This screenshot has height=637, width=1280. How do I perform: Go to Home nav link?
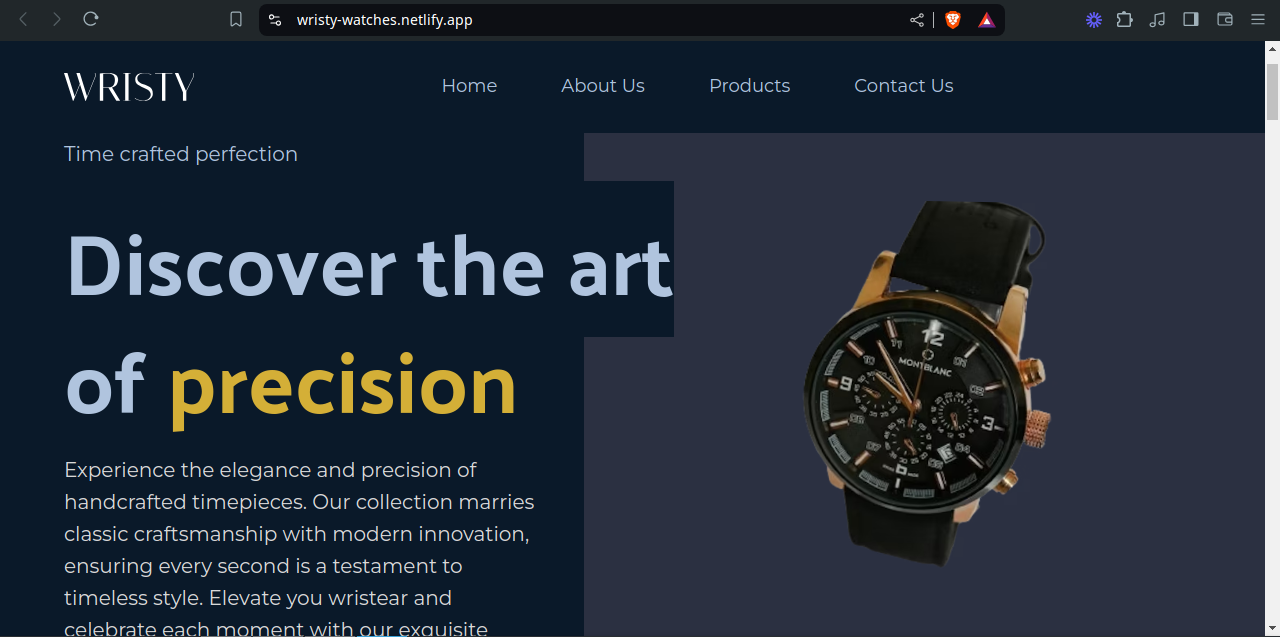[x=469, y=86]
